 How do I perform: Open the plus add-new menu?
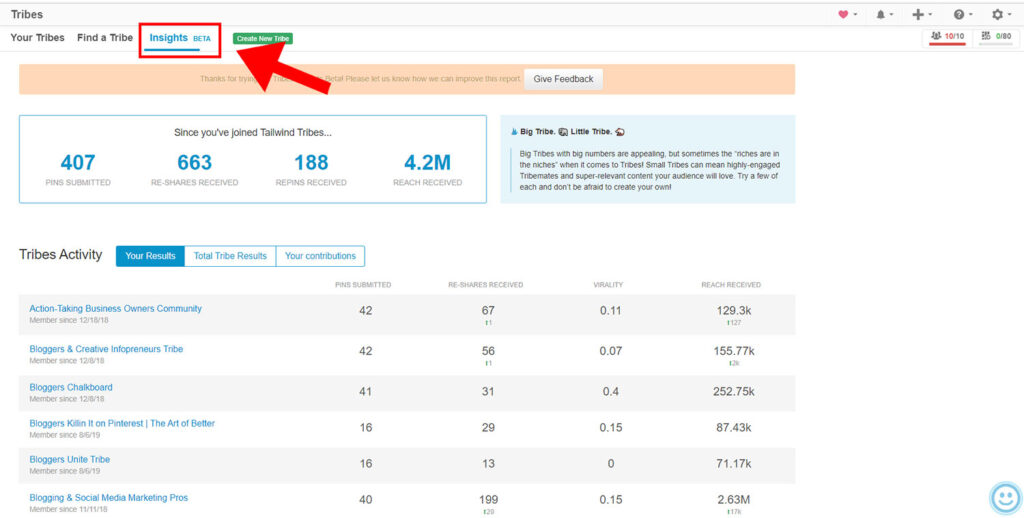tap(922, 14)
